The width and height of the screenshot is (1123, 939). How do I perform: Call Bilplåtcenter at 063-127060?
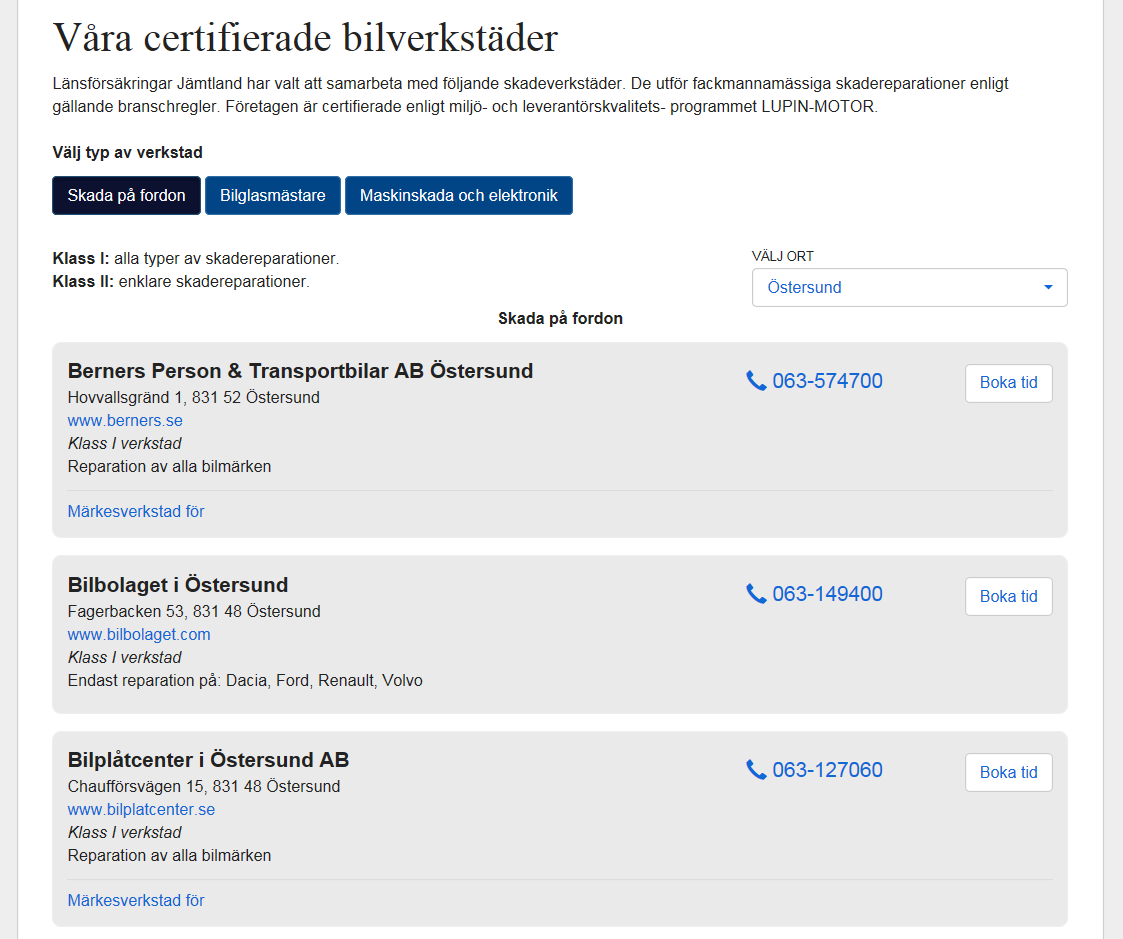tap(827, 770)
